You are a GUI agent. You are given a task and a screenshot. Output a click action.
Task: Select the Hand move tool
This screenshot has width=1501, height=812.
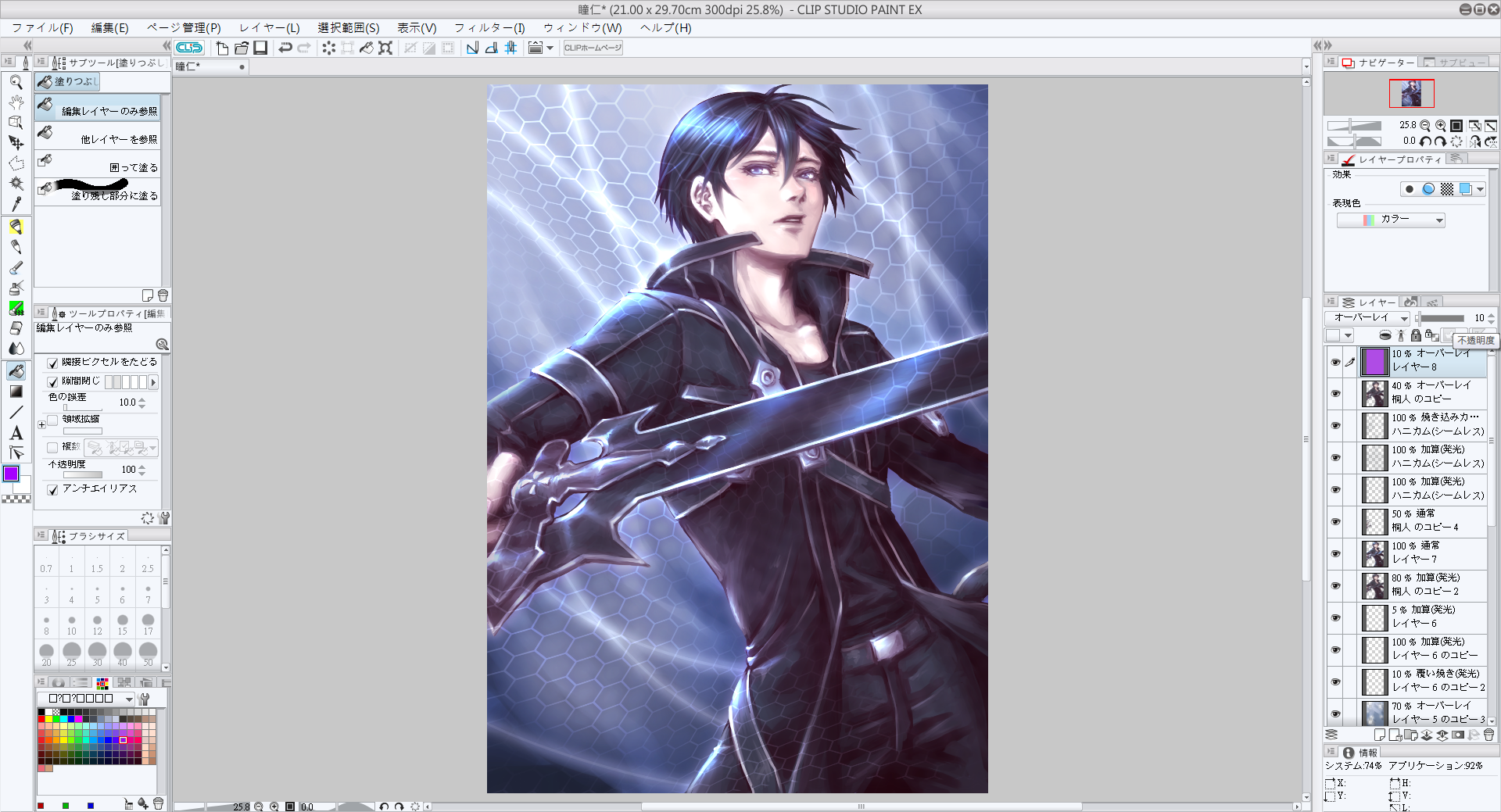[x=16, y=102]
